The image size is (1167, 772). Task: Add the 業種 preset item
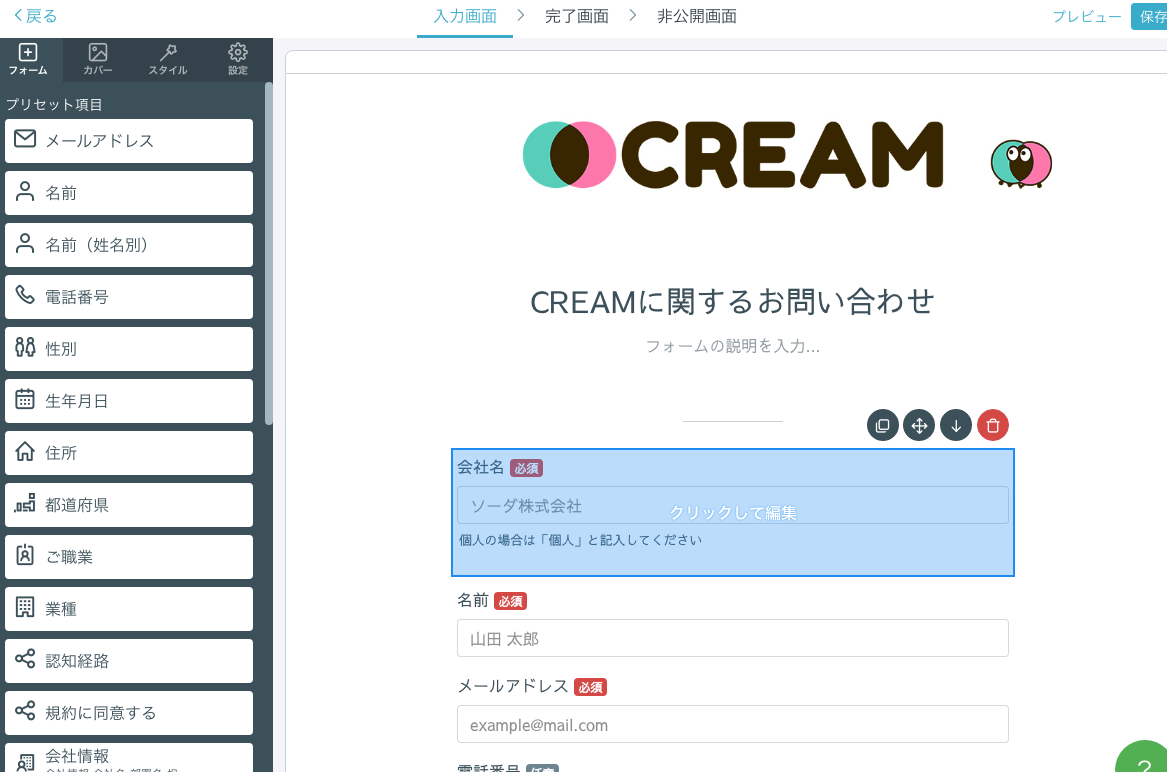click(x=129, y=609)
